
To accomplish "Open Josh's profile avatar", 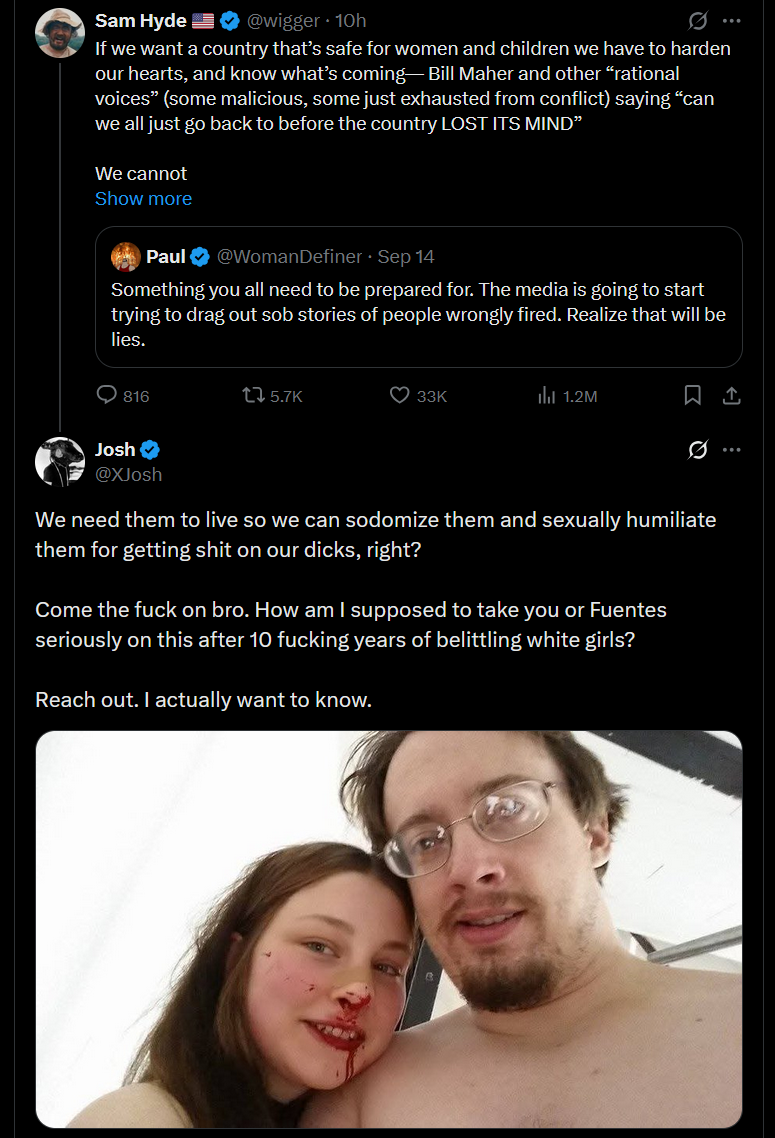I will [x=59, y=461].
